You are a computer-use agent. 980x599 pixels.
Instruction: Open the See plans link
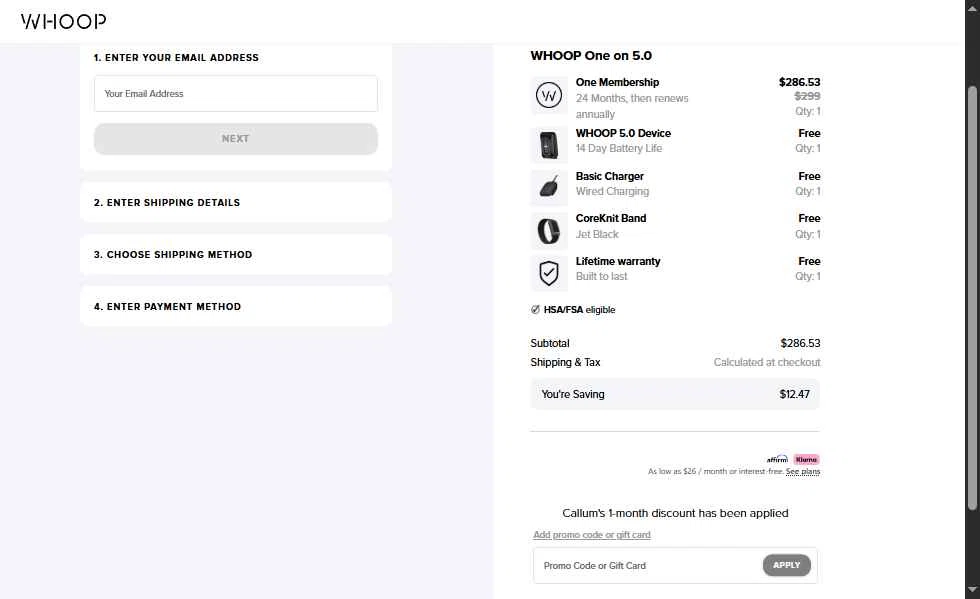pos(802,471)
